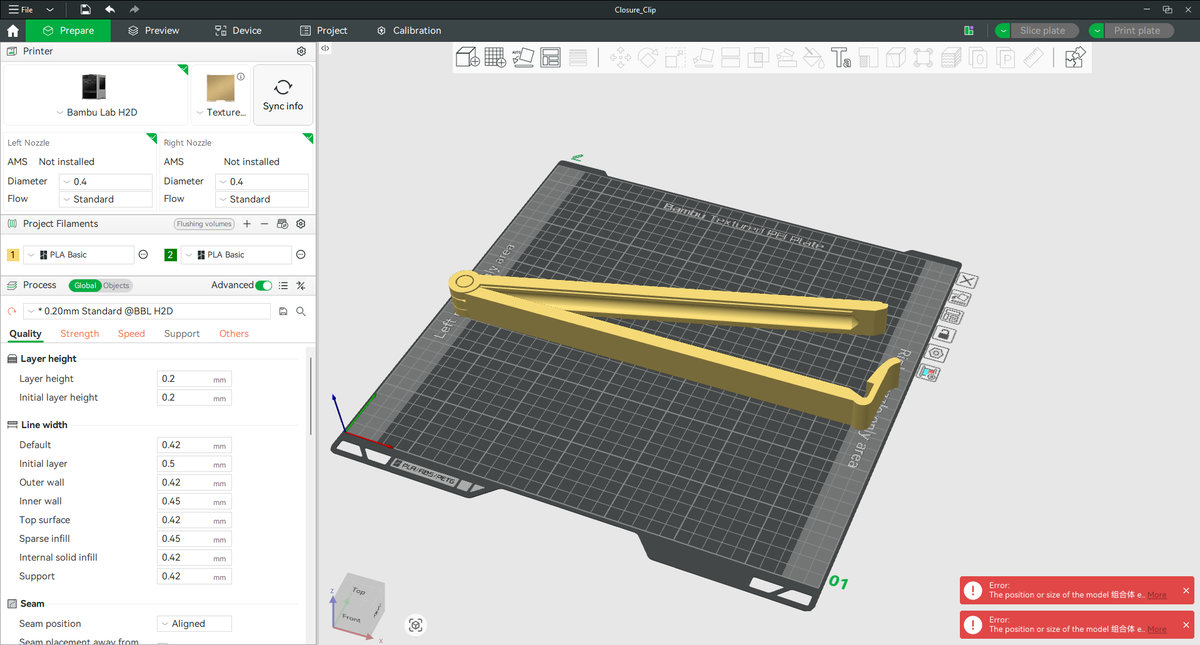Switch to the Calibration tab
1200x645 pixels.
click(x=409, y=31)
